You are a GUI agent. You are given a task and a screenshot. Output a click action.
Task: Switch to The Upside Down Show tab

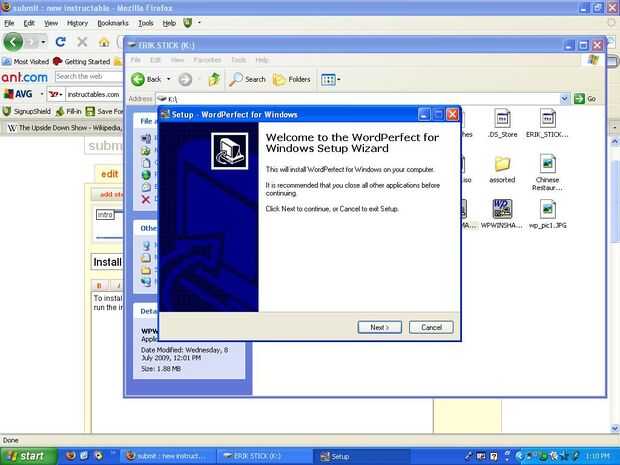(x=64, y=128)
